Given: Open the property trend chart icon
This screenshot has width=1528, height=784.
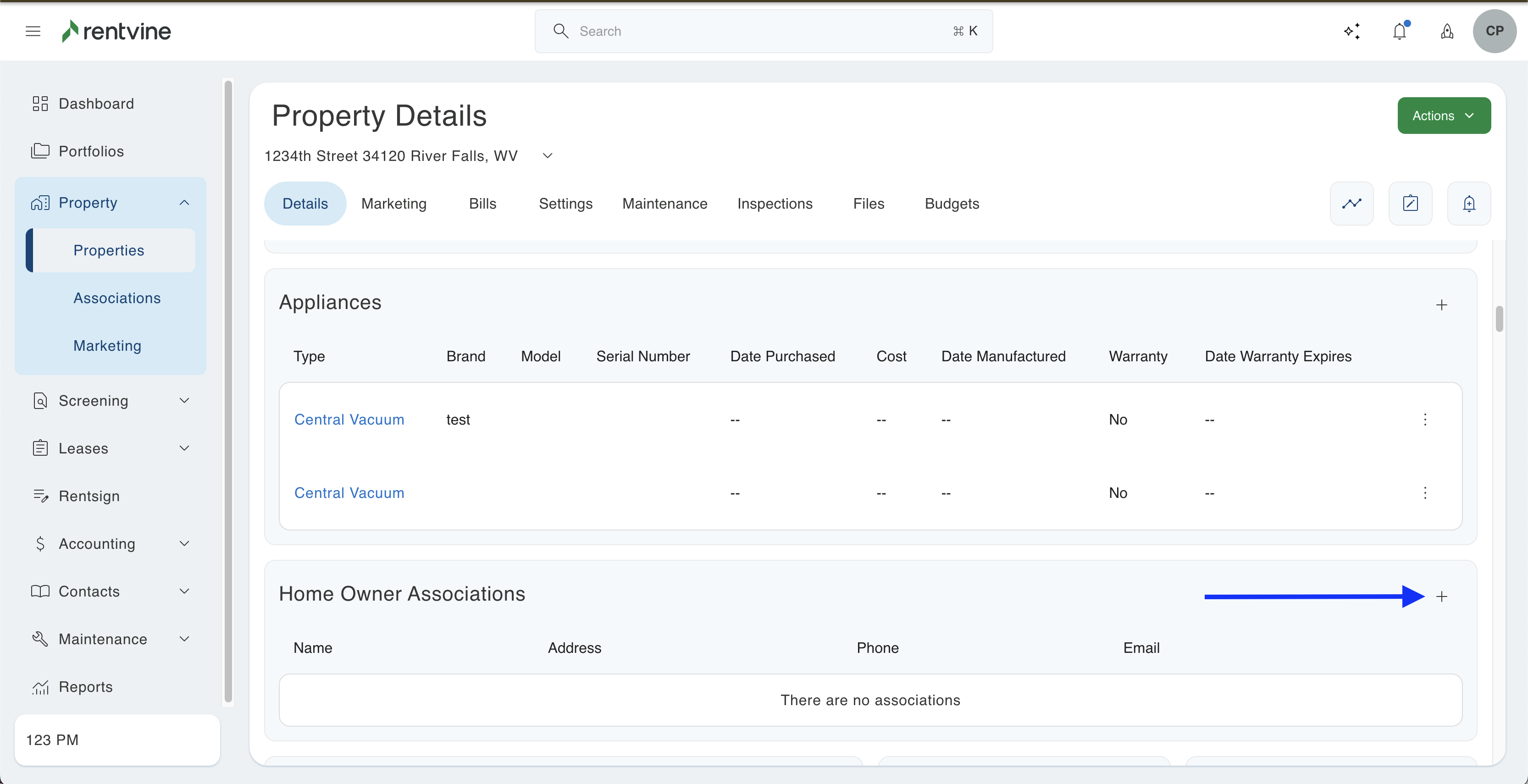Looking at the screenshot, I should tap(1351, 204).
